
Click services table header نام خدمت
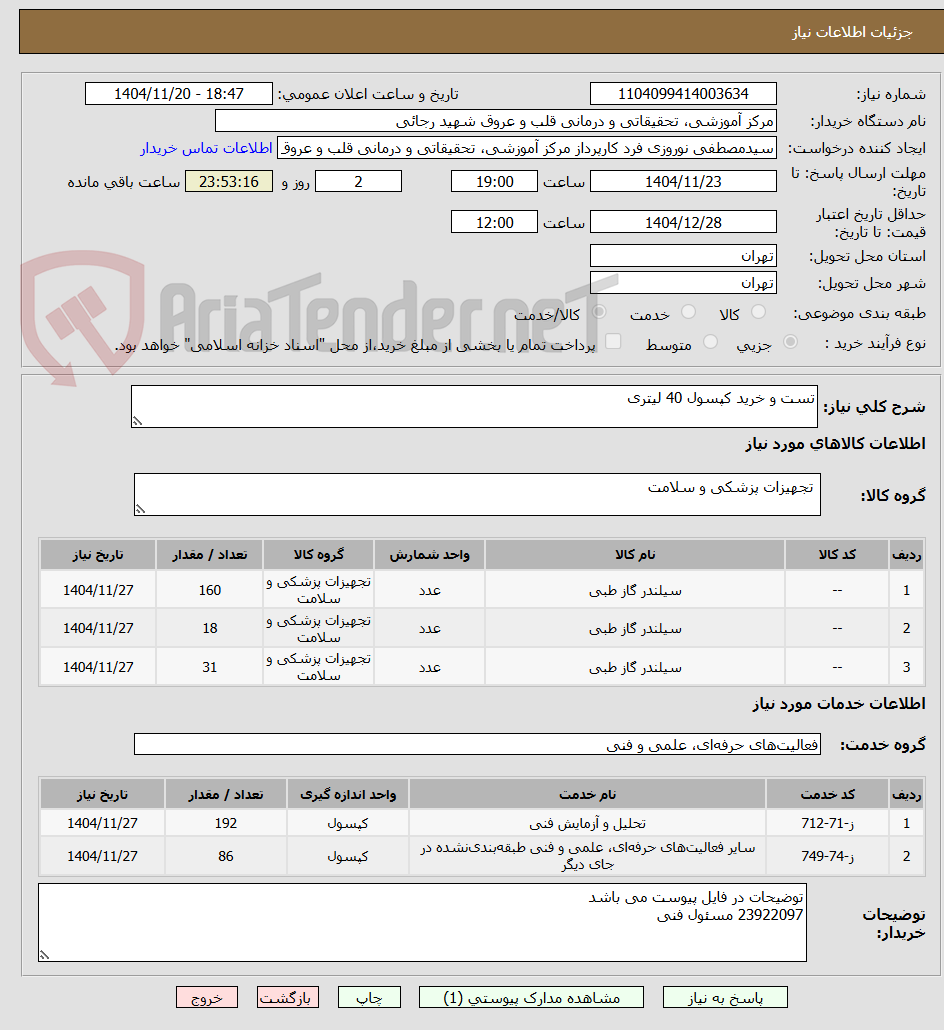(587, 794)
